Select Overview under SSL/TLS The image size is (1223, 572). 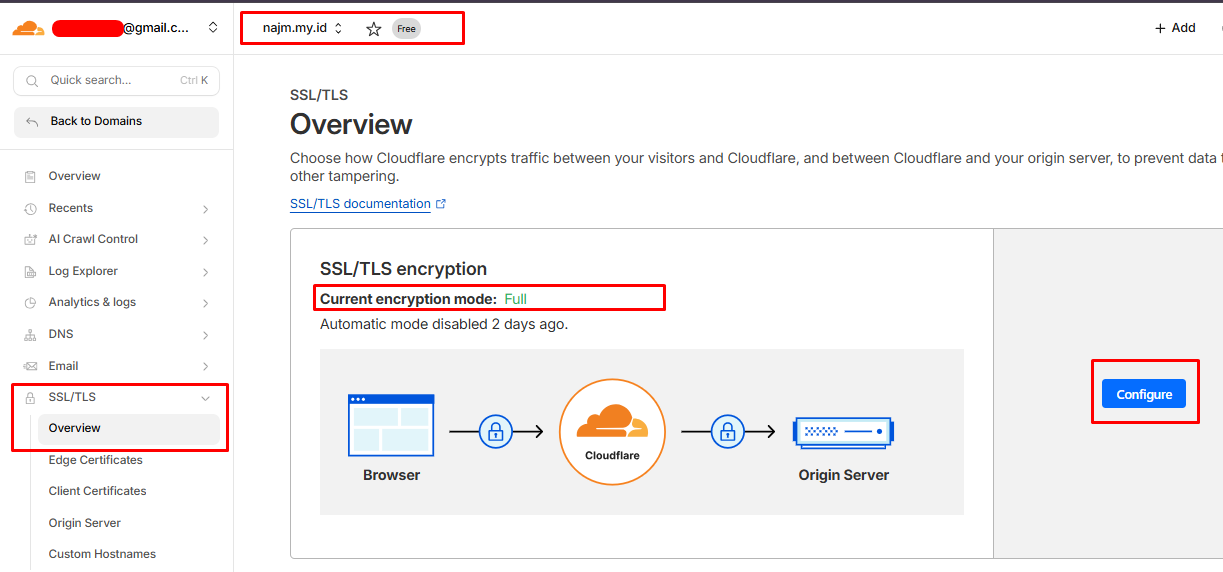tap(128, 428)
